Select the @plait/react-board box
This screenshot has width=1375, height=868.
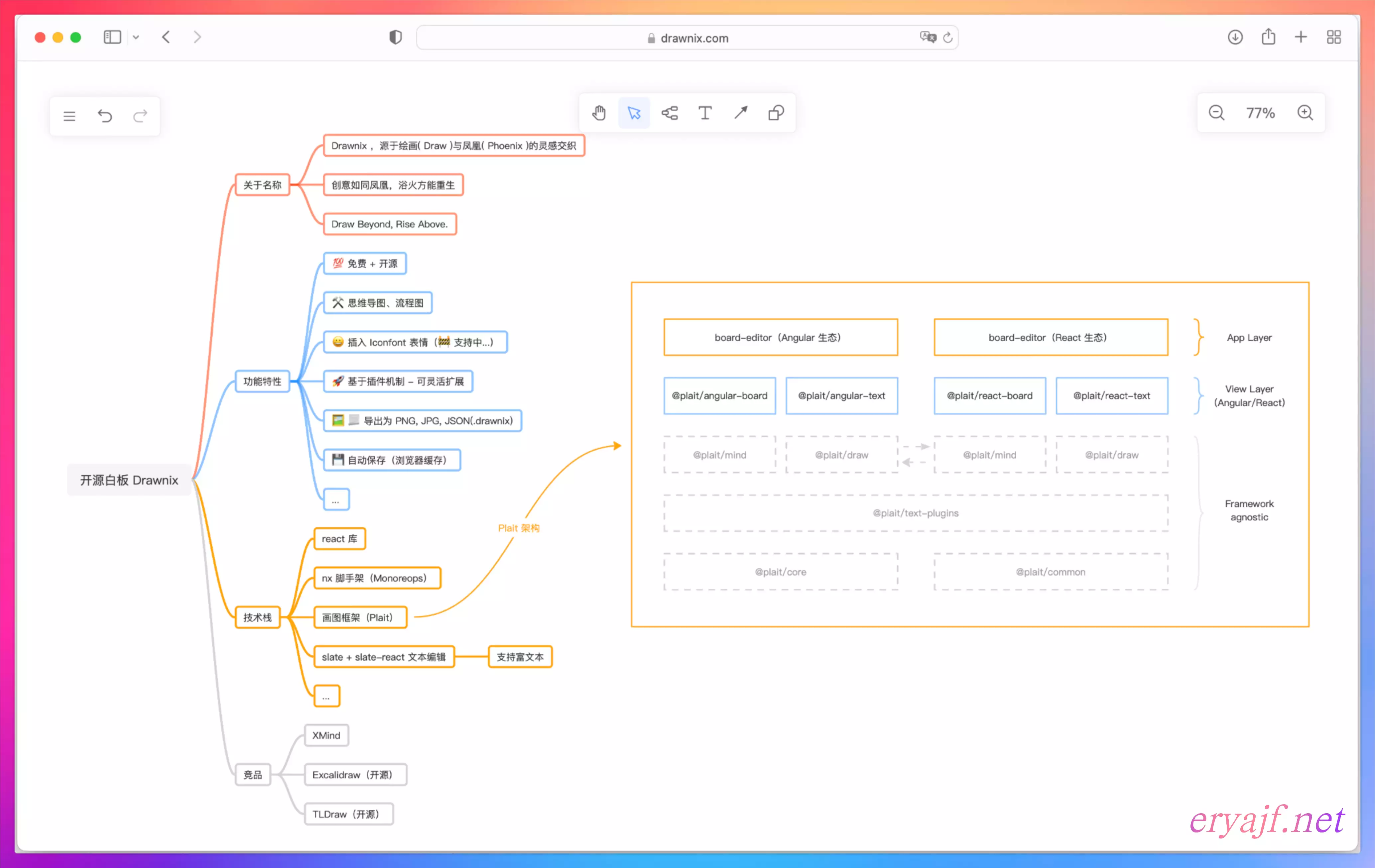click(990, 395)
